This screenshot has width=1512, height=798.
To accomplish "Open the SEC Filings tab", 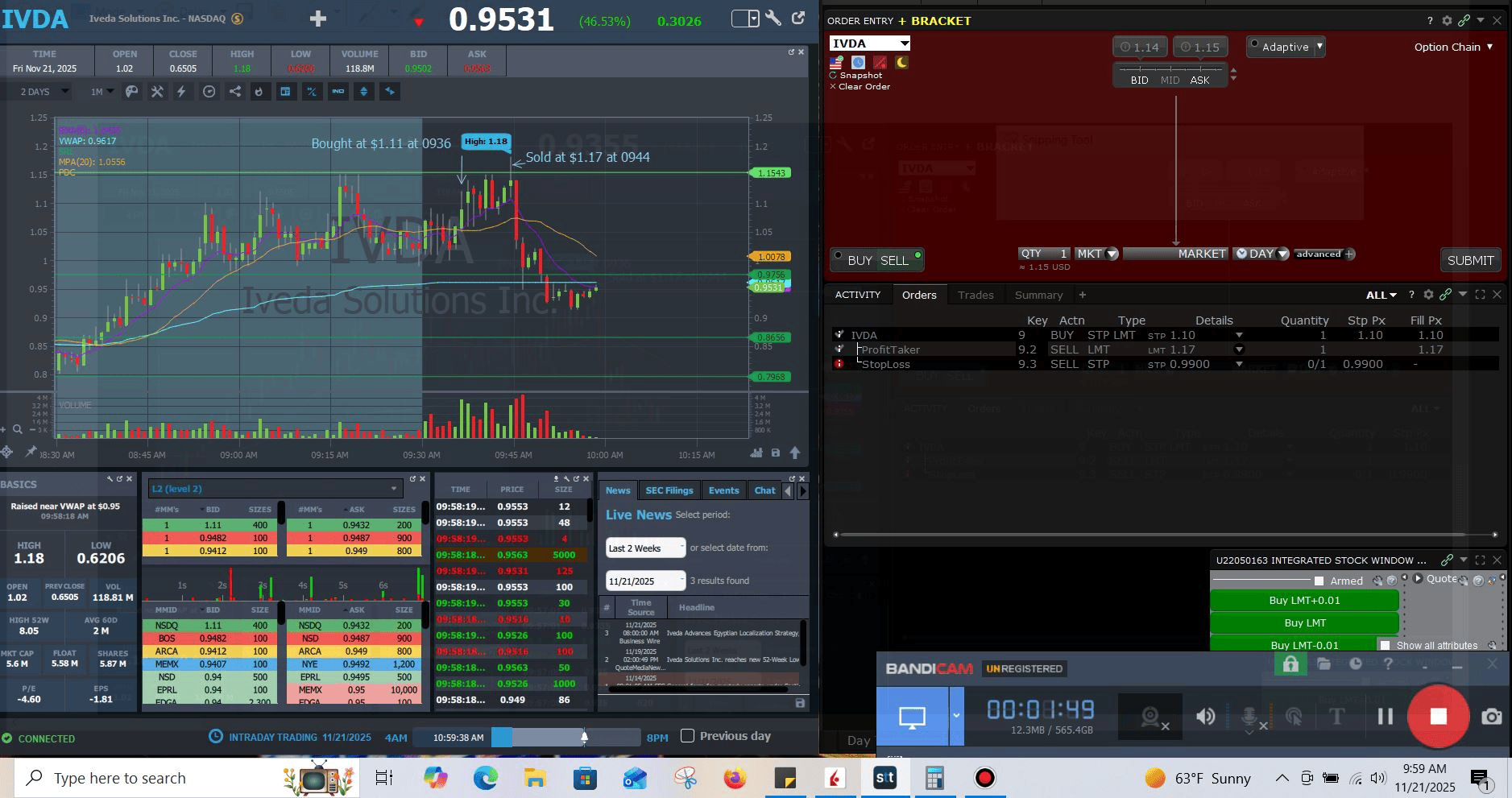I will (x=669, y=490).
